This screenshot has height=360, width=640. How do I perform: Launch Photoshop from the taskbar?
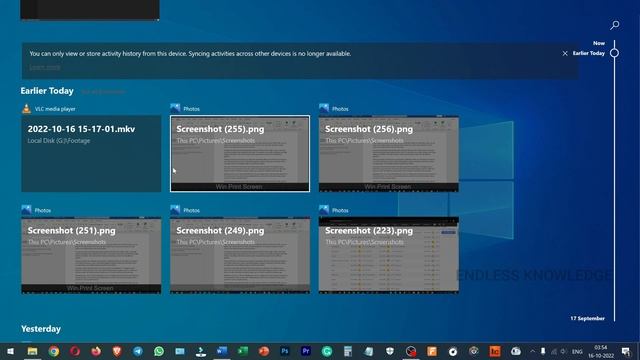(x=285, y=351)
